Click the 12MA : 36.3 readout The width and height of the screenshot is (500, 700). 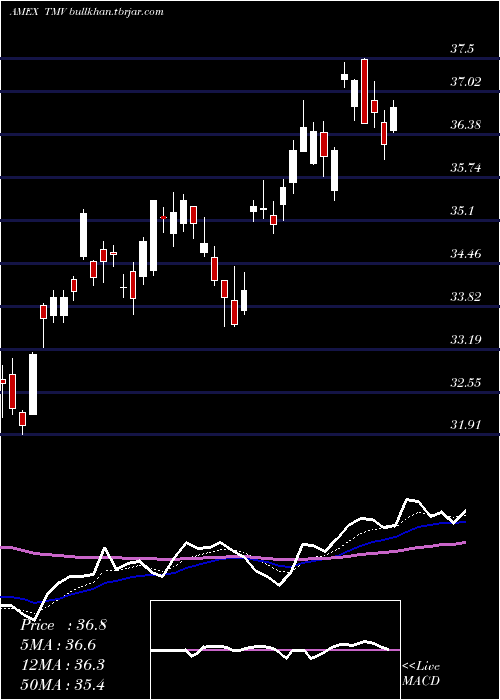point(62,665)
